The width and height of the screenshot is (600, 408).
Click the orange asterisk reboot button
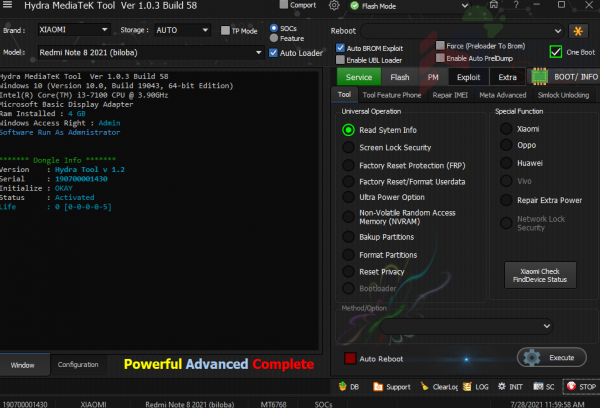pos(578,31)
